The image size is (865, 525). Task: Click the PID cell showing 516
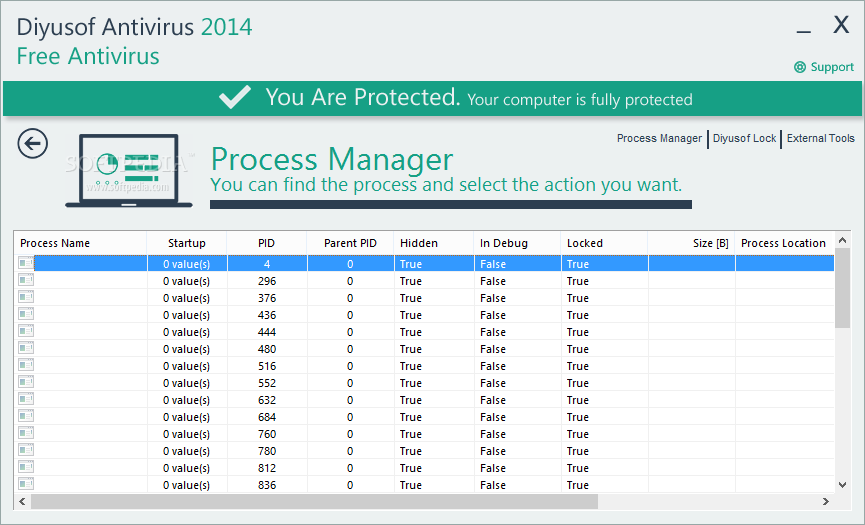pos(267,366)
